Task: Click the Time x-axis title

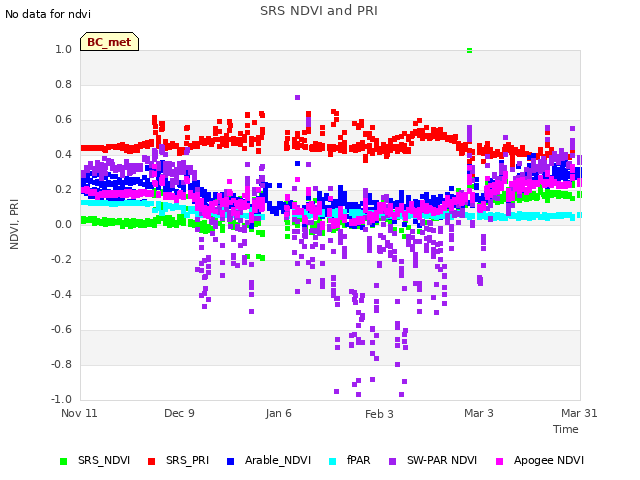Action: pos(566,429)
